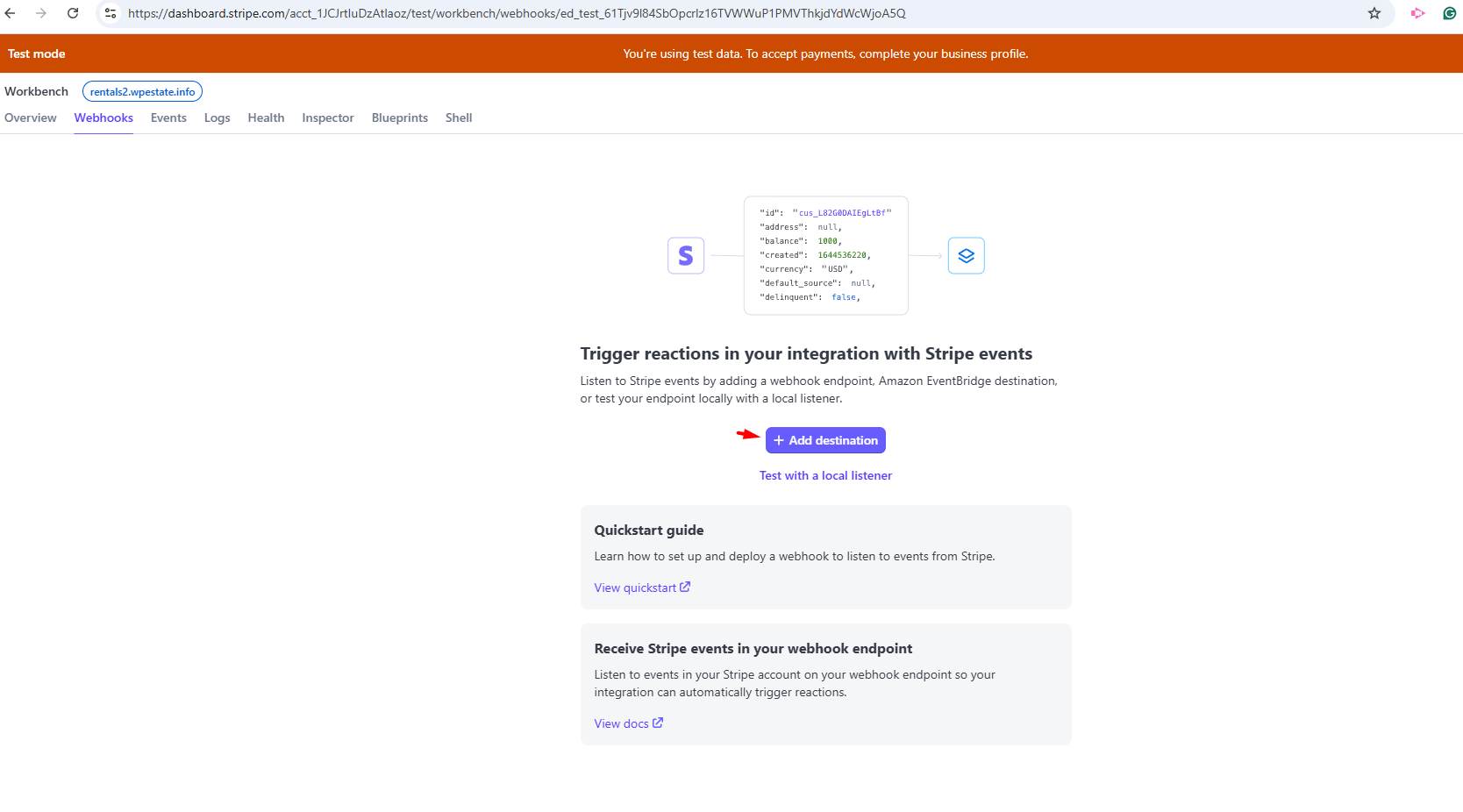
Task: Switch to the Overview tab
Action: click(31, 118)
